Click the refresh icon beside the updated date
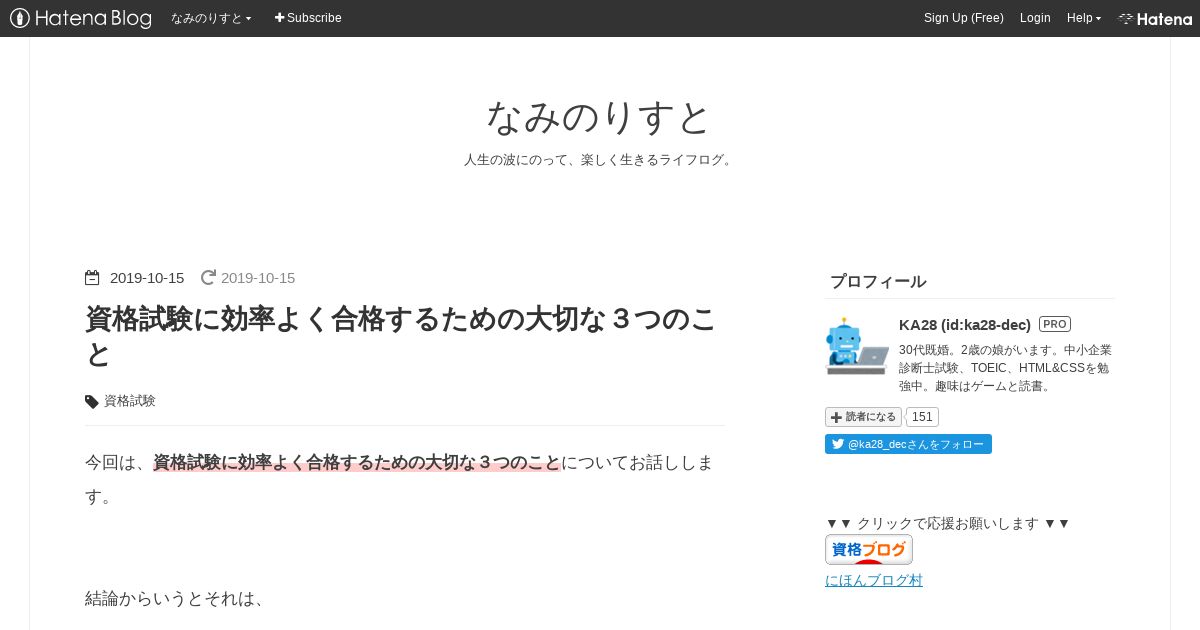The image size is (1200, 630). [x=208, y=278]
